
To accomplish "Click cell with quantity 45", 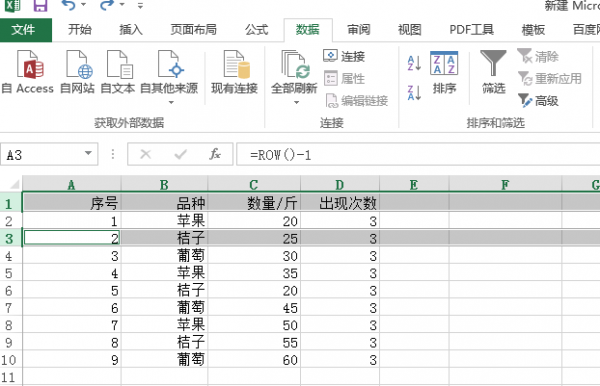I will [x=254, y=308].
